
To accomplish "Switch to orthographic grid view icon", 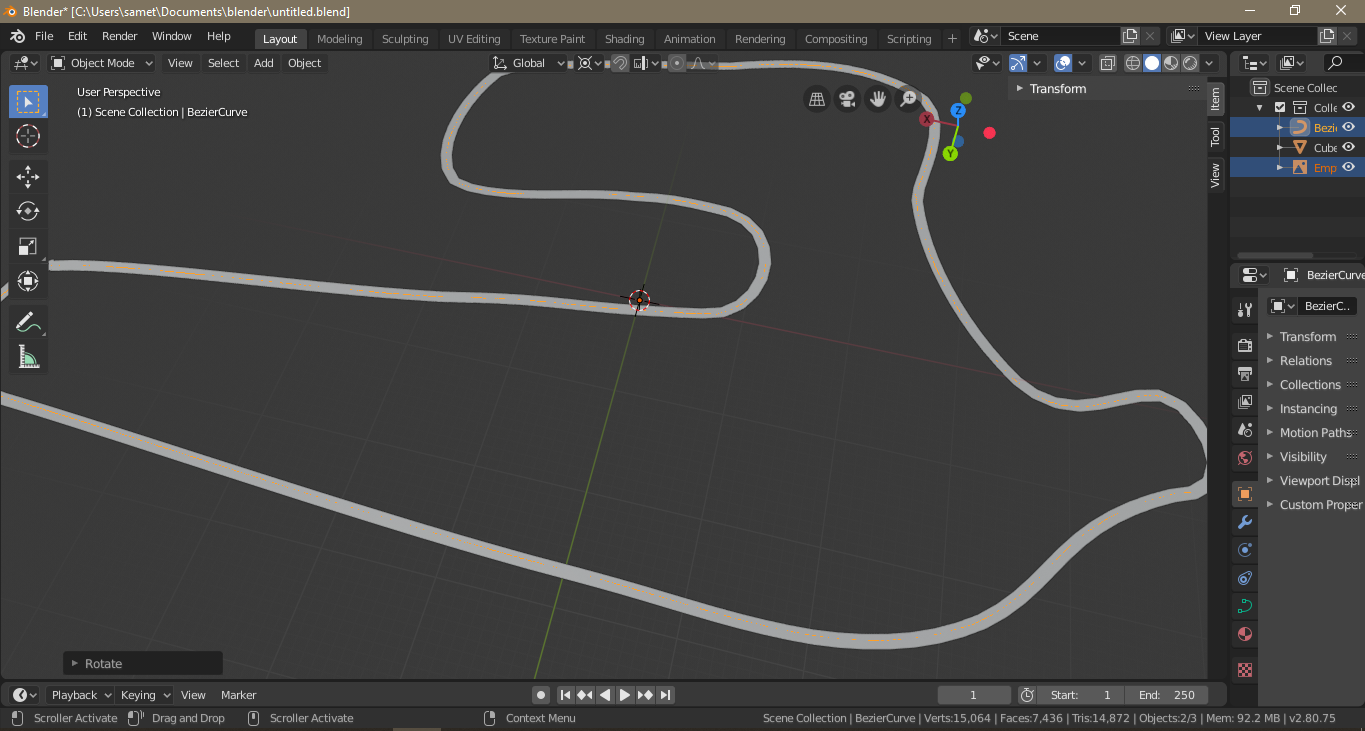I will click(x=817, y=99).
